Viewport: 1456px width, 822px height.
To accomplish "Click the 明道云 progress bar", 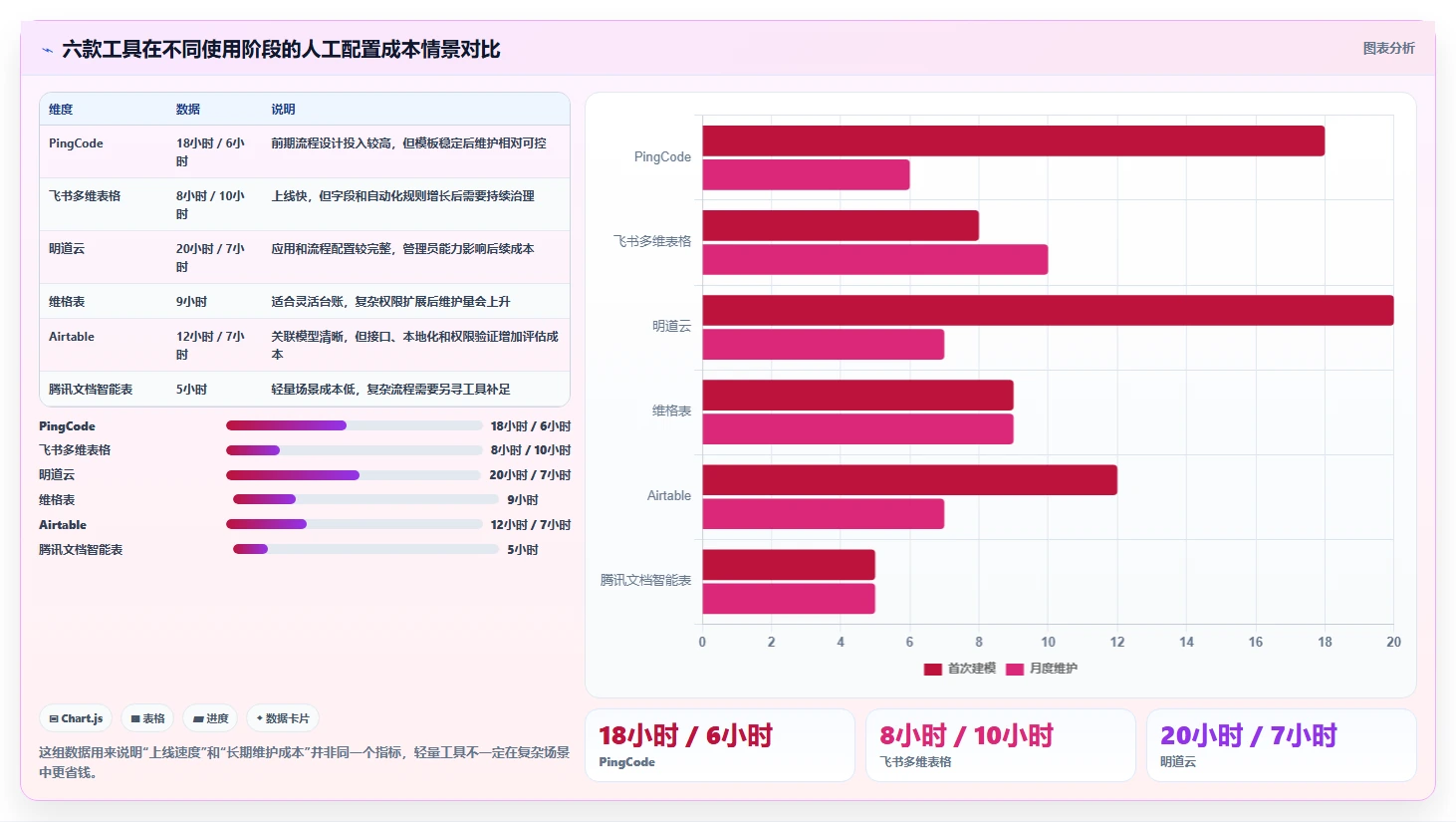I will 355,475.
